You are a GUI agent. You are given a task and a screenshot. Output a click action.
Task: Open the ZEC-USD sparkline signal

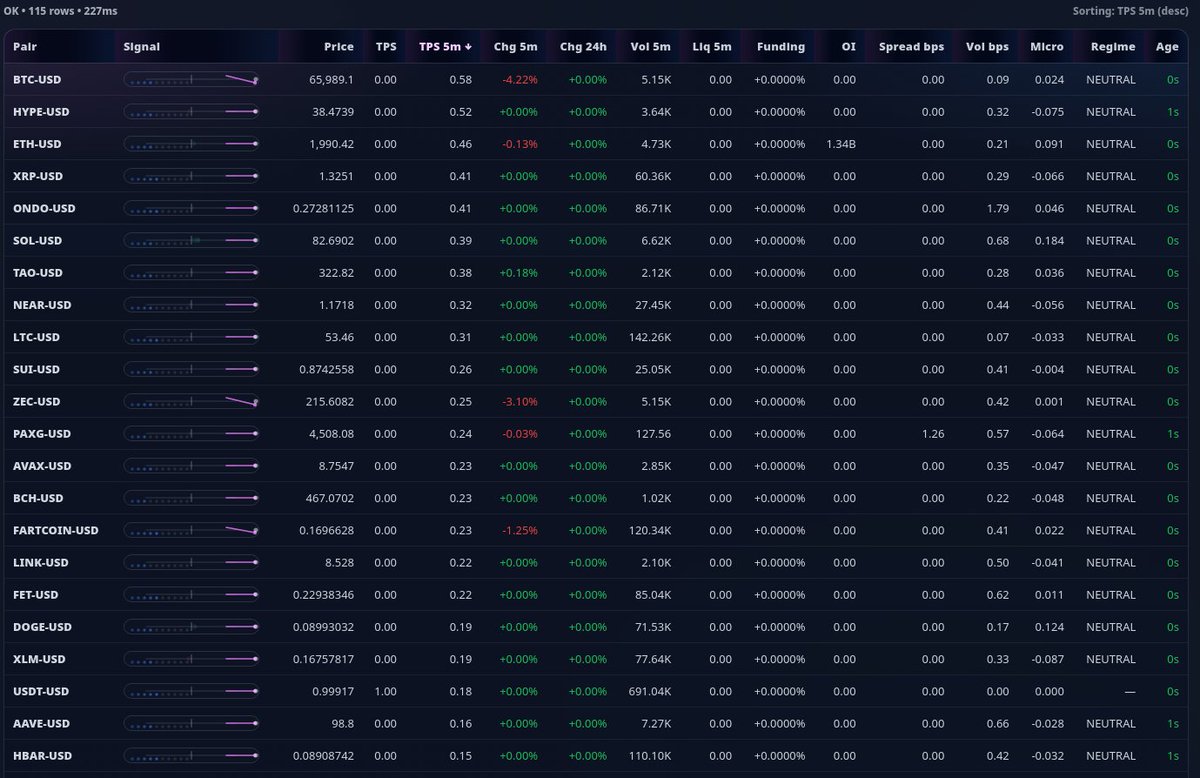coord(191,402)
